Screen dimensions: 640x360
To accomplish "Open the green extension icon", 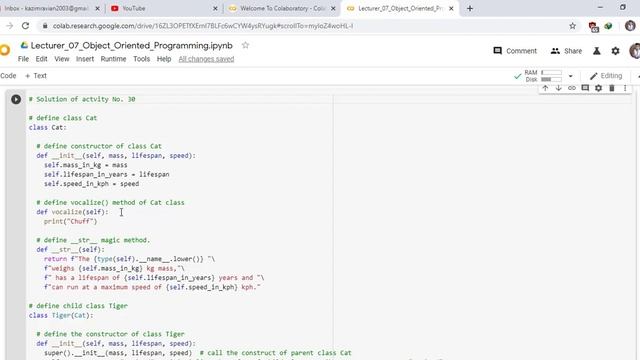I will (608, 26).
